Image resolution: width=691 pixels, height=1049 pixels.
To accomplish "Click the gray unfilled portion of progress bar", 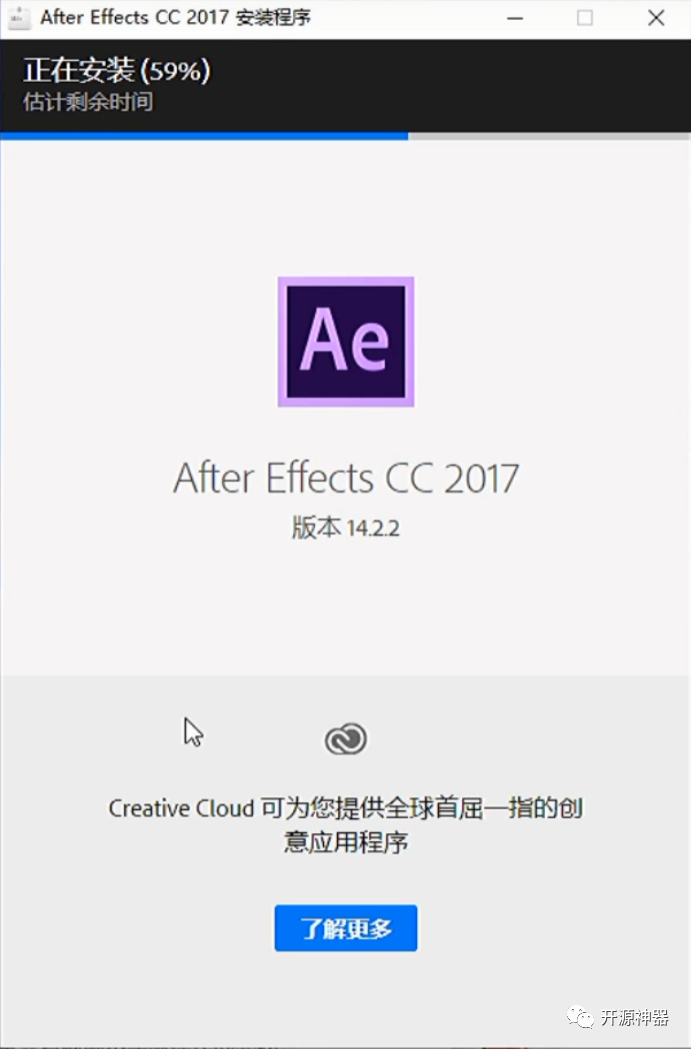I will point(549,136).
